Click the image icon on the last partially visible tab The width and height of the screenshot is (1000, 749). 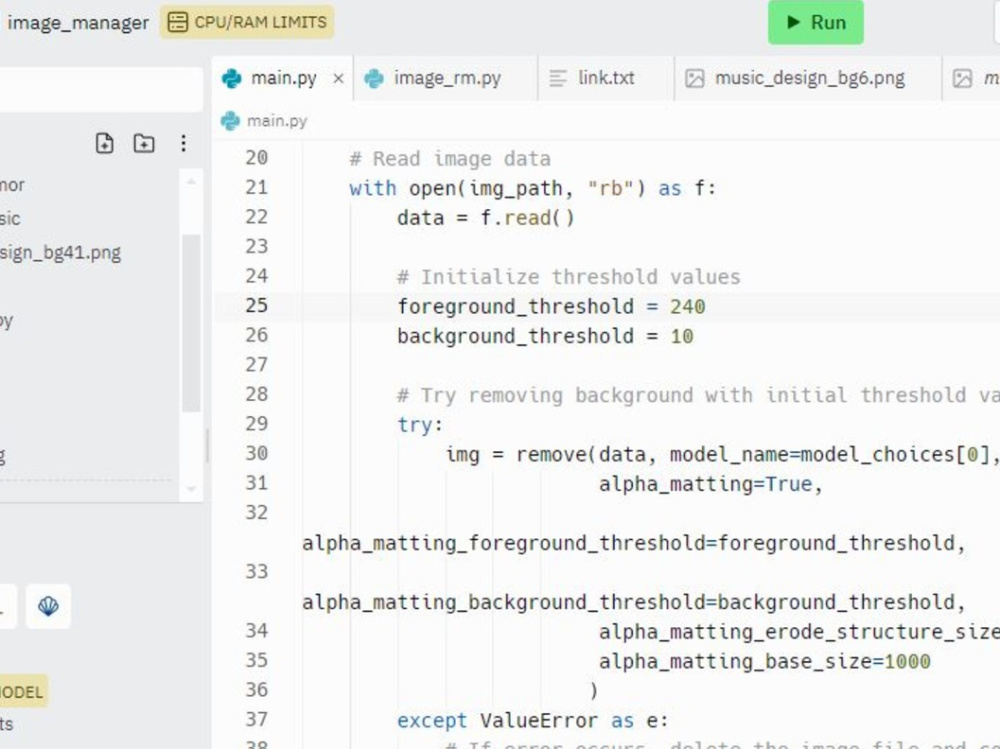tap(962, 78)
